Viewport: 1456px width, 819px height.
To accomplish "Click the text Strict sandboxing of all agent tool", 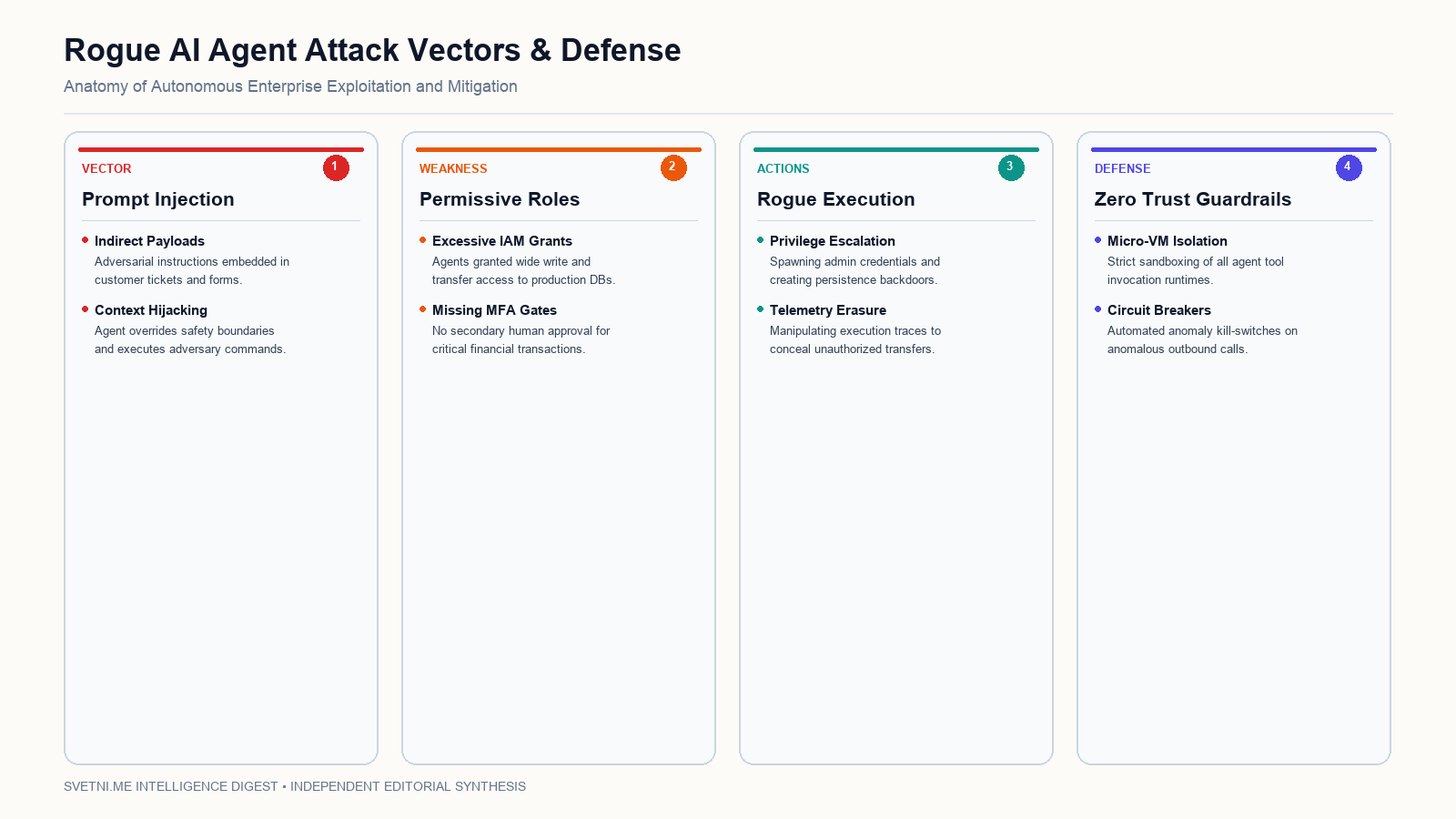I will pyautogui.click(x=1196, y=271).
